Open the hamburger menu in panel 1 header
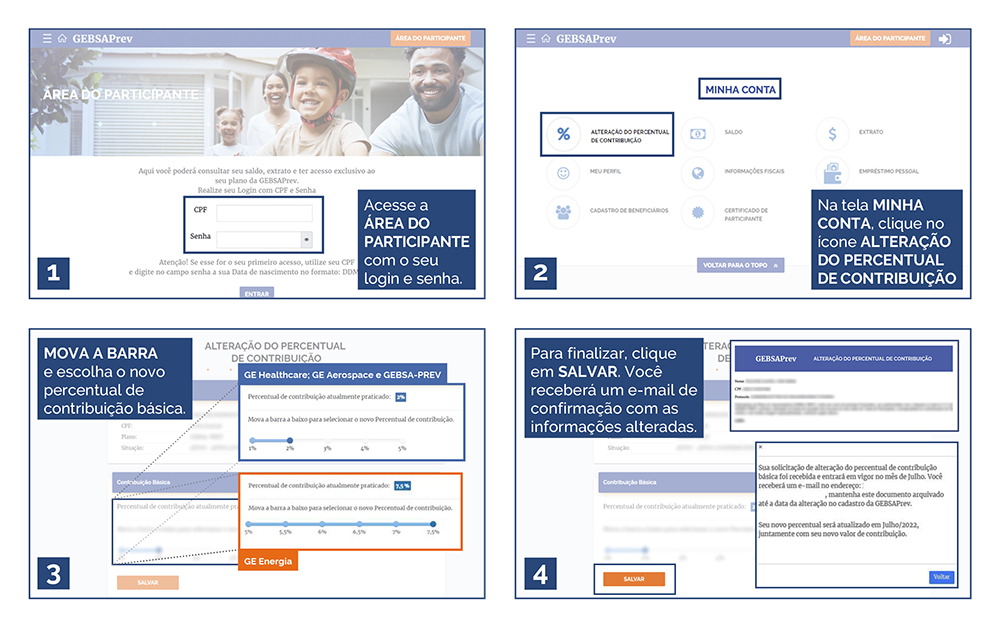The width and height of the screenshot is (1000, 633). [x=47, y=38]
